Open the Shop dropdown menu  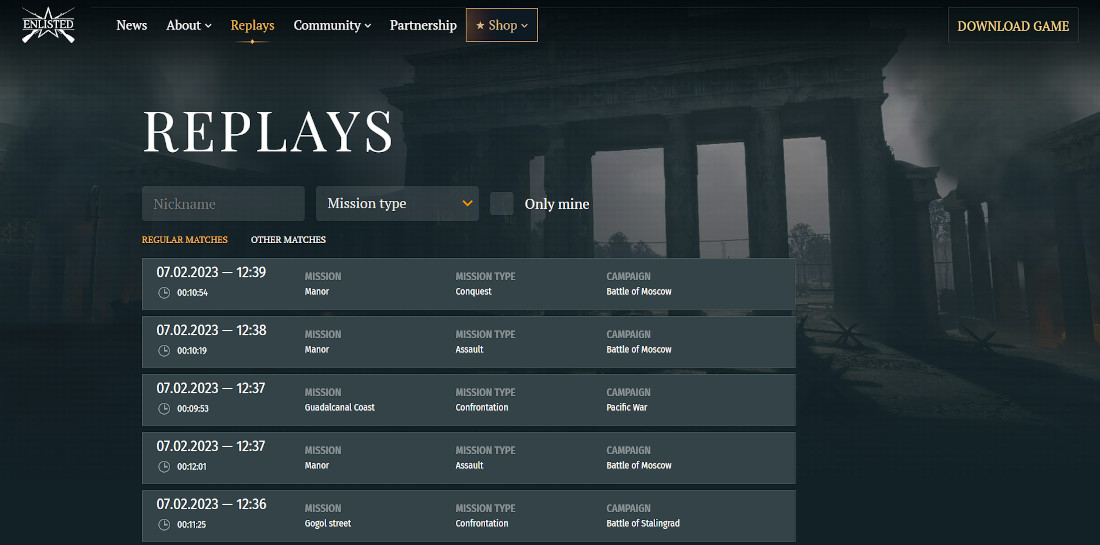click(502, 25)
